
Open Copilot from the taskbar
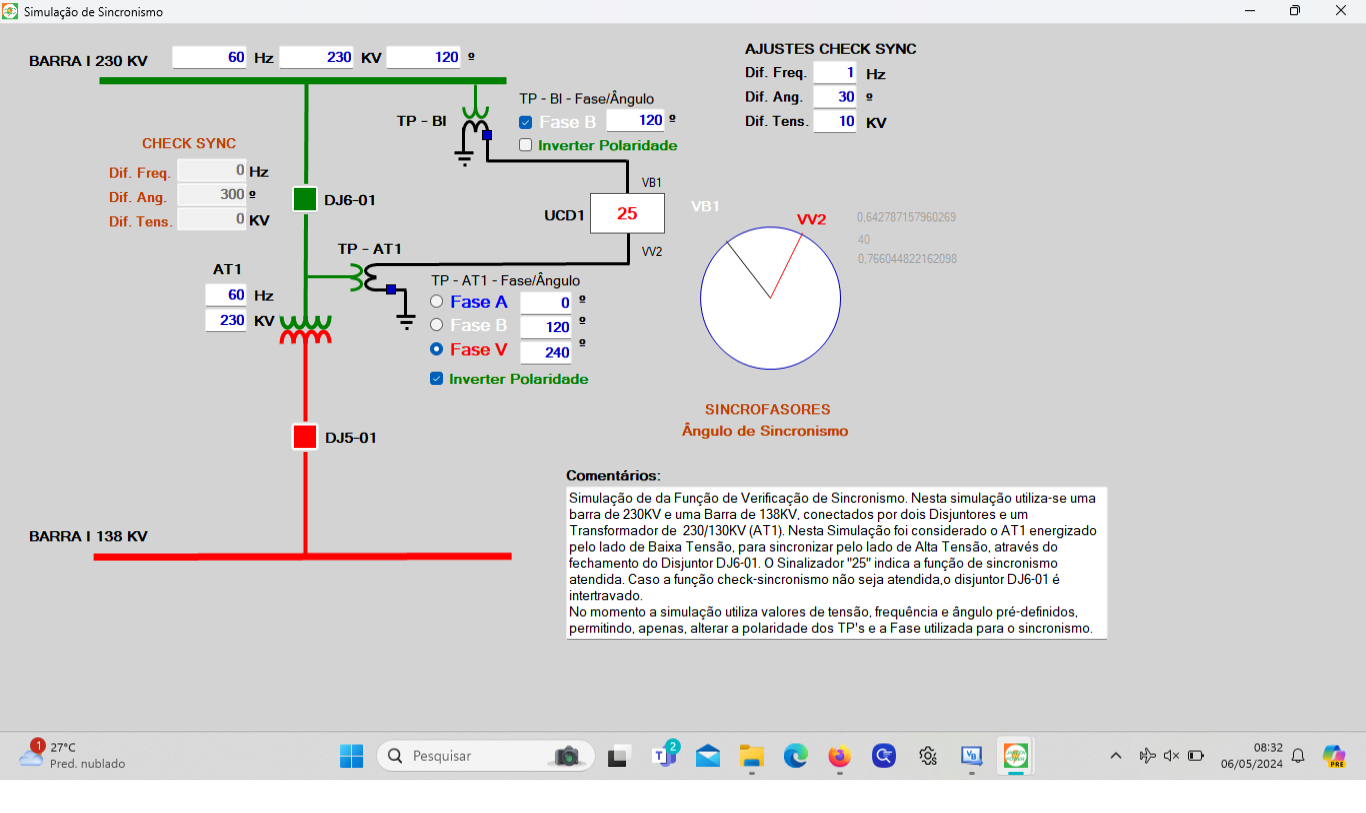coord(883,756)
